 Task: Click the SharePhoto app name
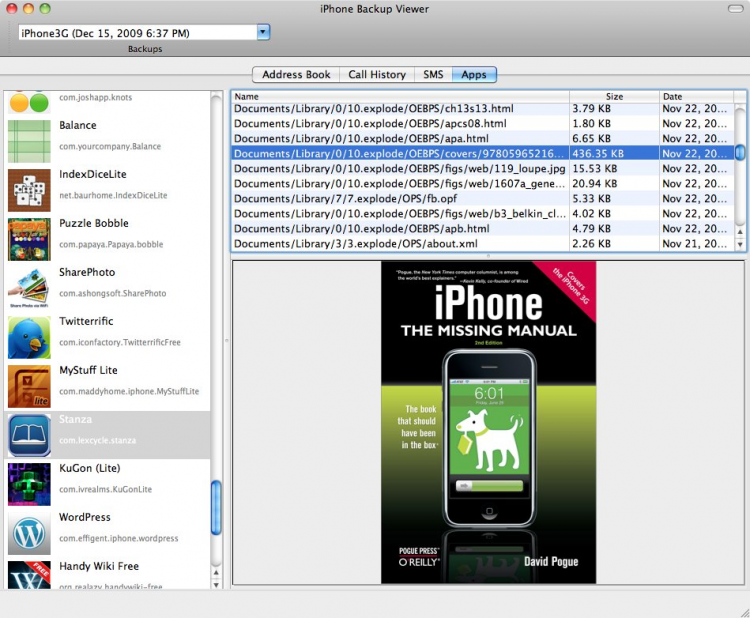click(87, 272)
